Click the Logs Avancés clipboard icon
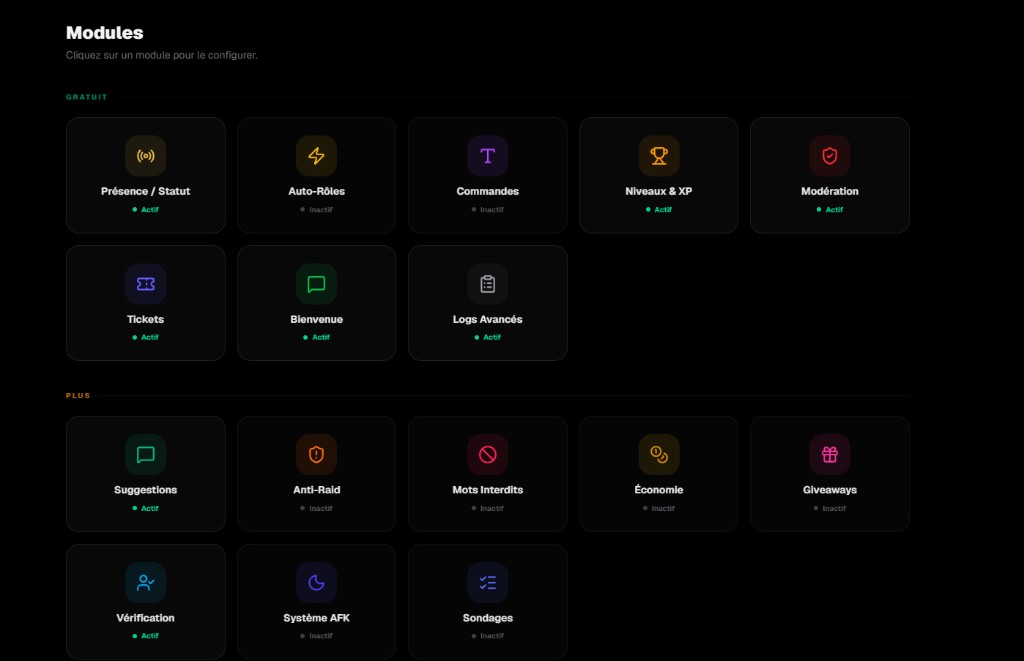The height and width of the screenshot is (661, 1024). tap(488, 284)
